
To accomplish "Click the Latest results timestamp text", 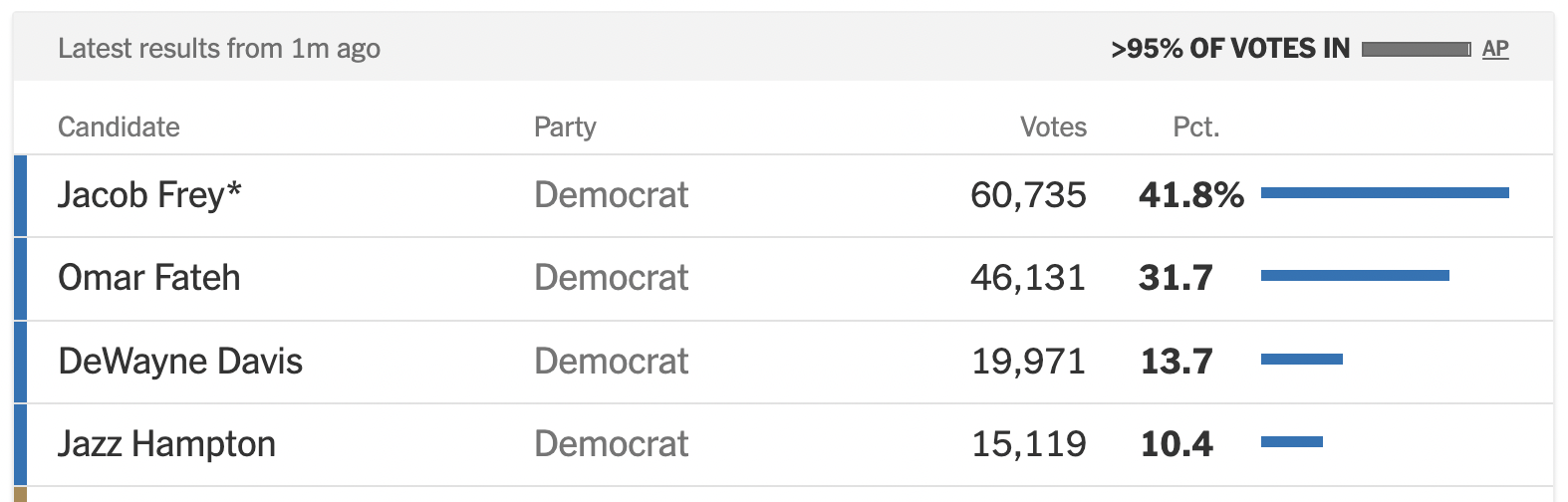I will [x=219, y=49].
